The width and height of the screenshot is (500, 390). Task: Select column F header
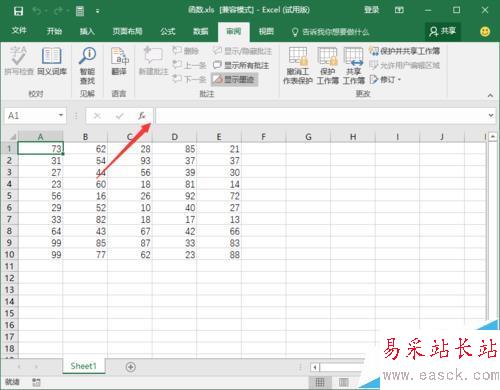click(x=263, y=137)
